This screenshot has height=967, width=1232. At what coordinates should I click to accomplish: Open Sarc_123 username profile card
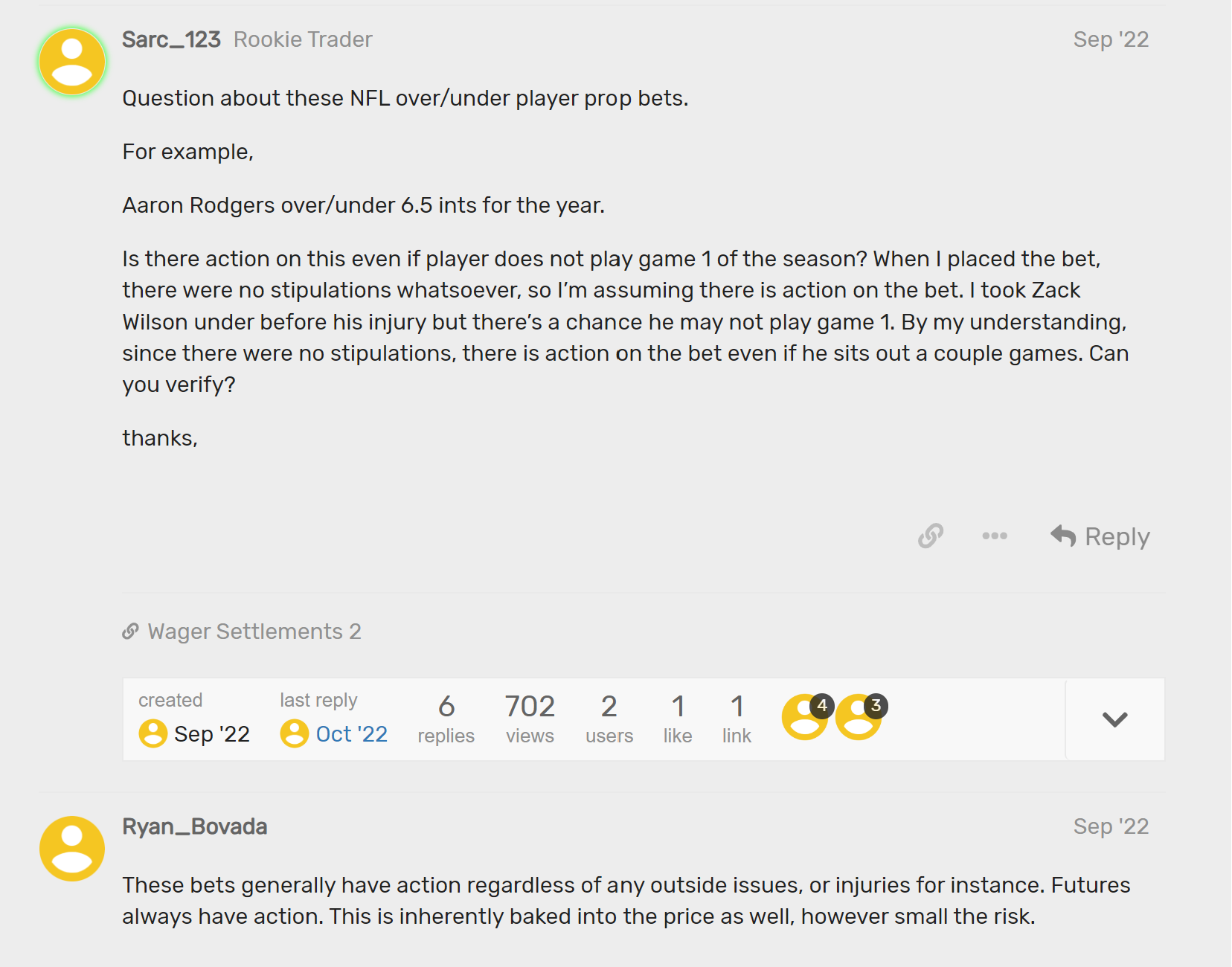pyautogui.click(x=171, y=39)
